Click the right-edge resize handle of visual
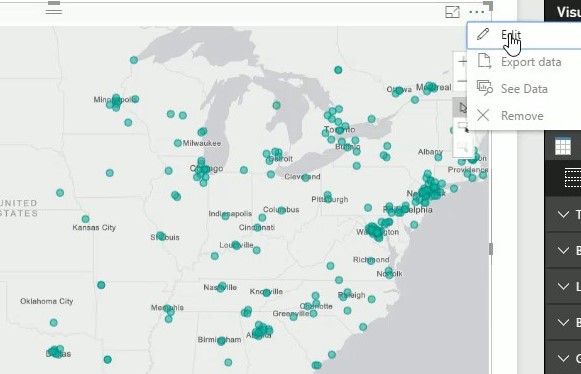 (491, 249)
